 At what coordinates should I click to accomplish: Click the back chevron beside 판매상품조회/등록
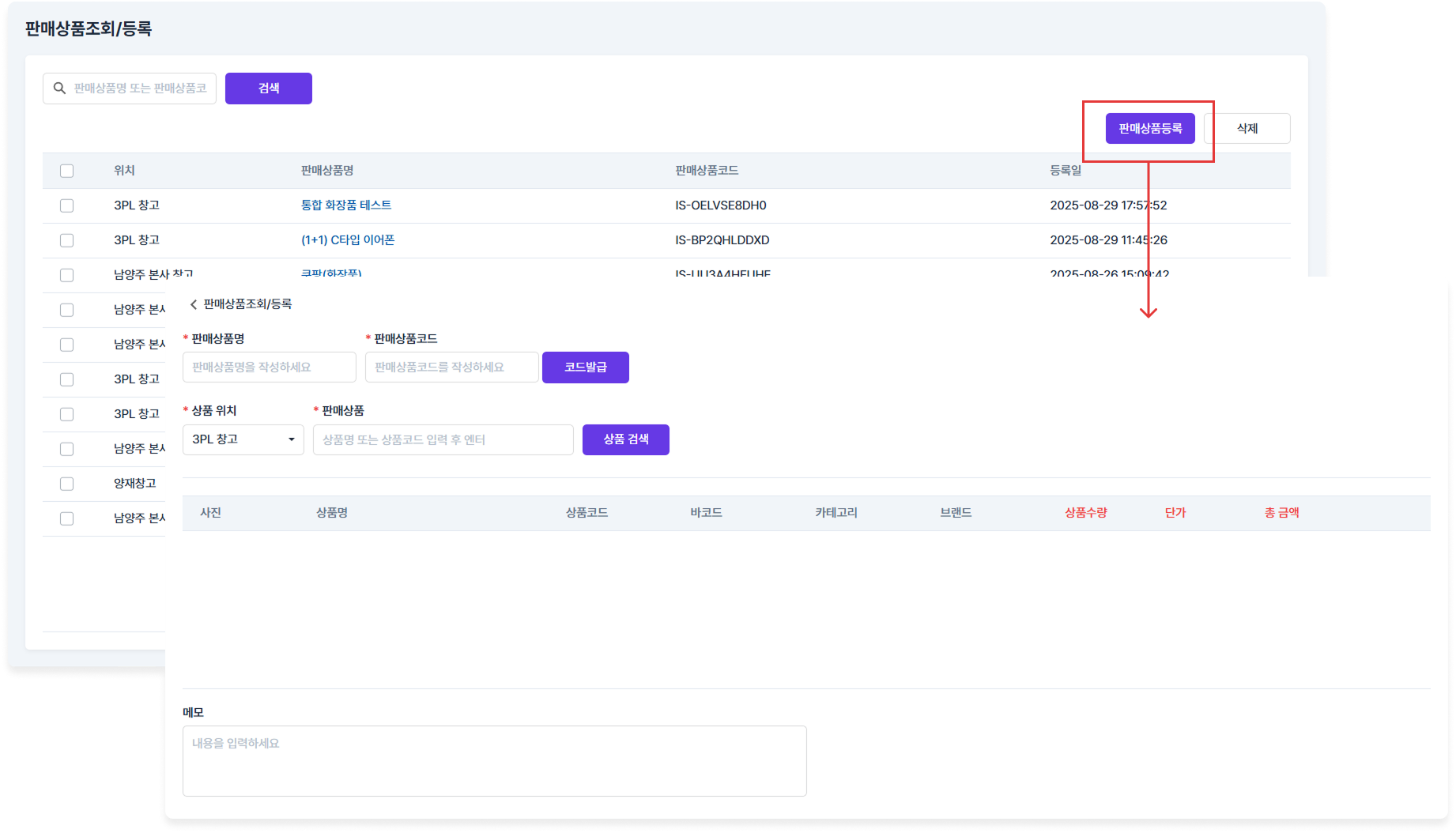(x=194, y=304)
